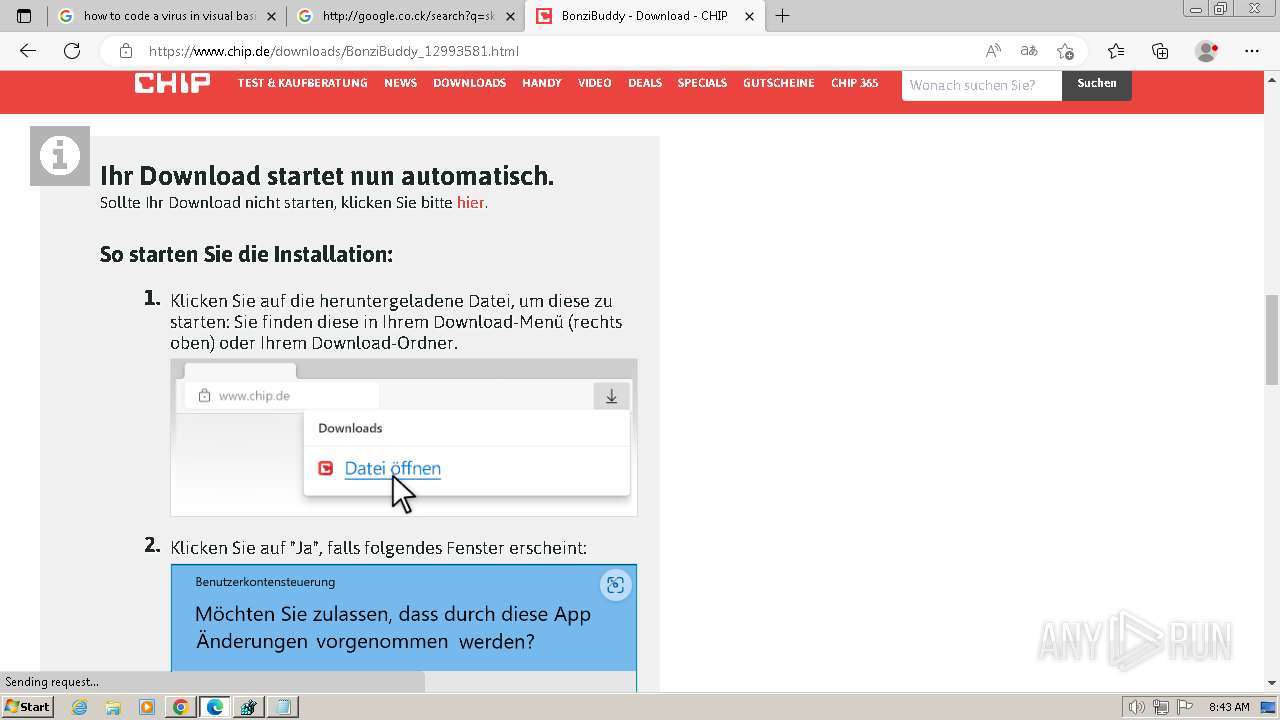Open the translate page icon
This screenshot has height=720, width=1280.
(1028, 51)
